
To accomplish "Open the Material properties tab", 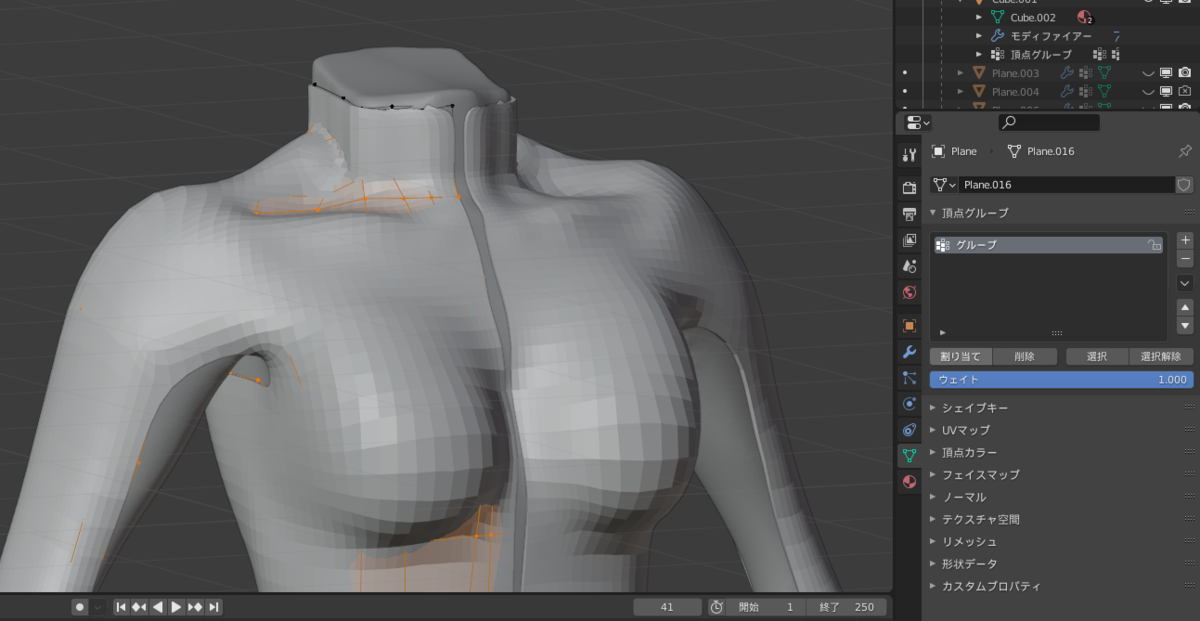I will (x=909, y=482).
